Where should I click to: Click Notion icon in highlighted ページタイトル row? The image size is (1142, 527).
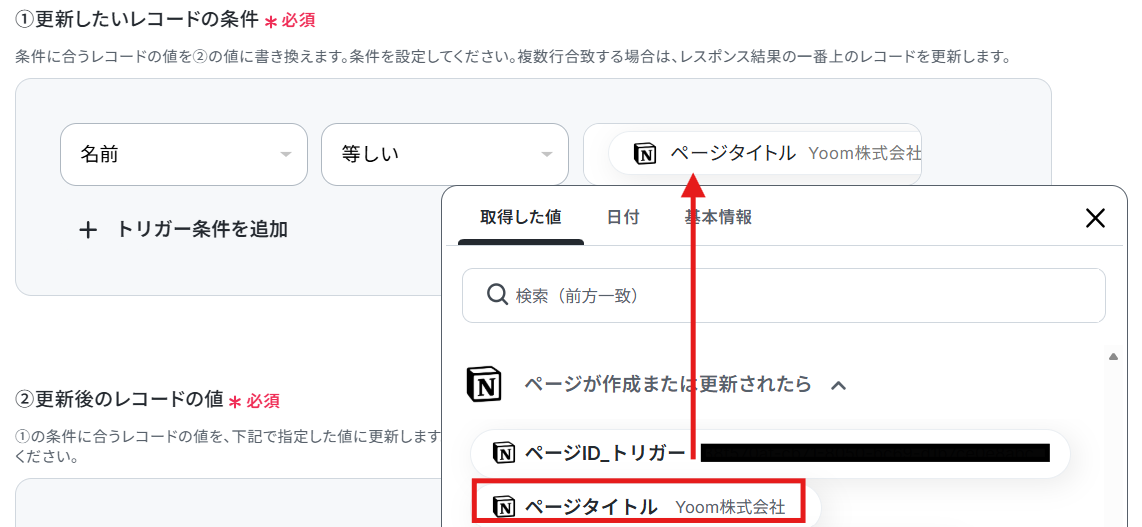pyautogui.click(x=504, y=506)
